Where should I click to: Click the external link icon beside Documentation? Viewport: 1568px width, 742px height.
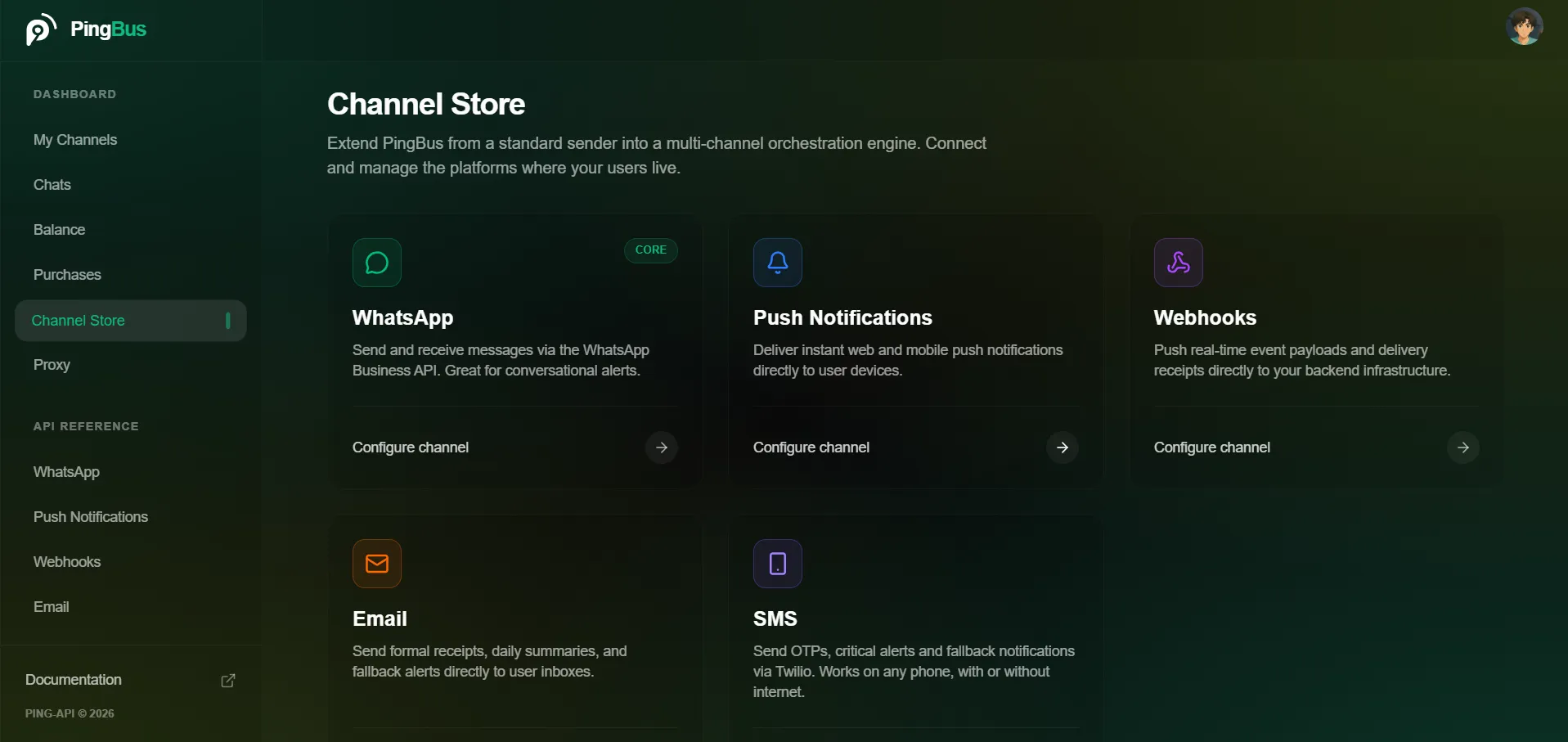coord(228,681)
